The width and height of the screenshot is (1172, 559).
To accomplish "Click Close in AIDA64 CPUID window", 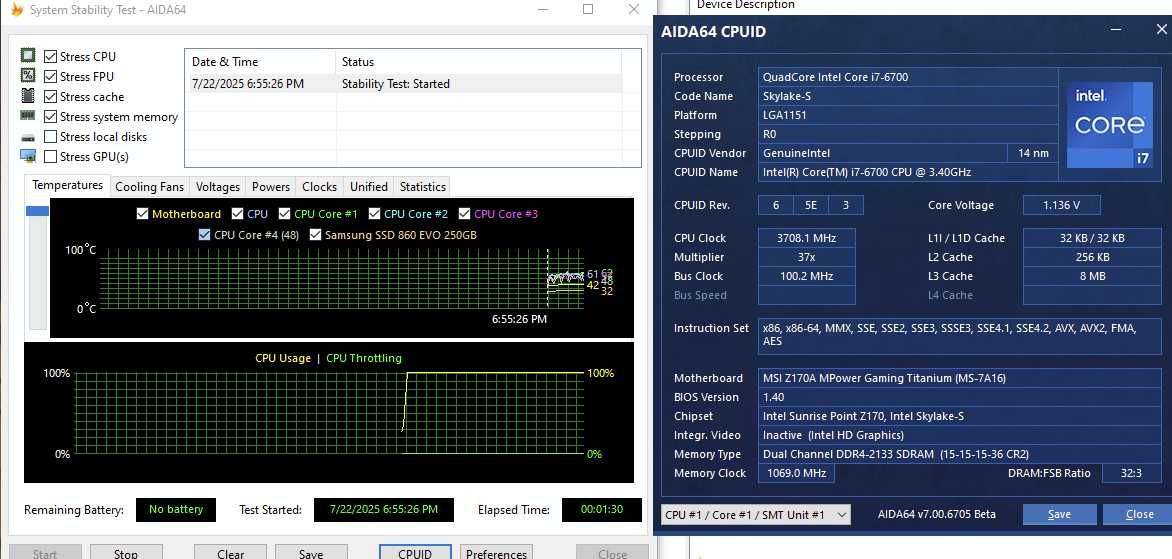I will 1139,514.
